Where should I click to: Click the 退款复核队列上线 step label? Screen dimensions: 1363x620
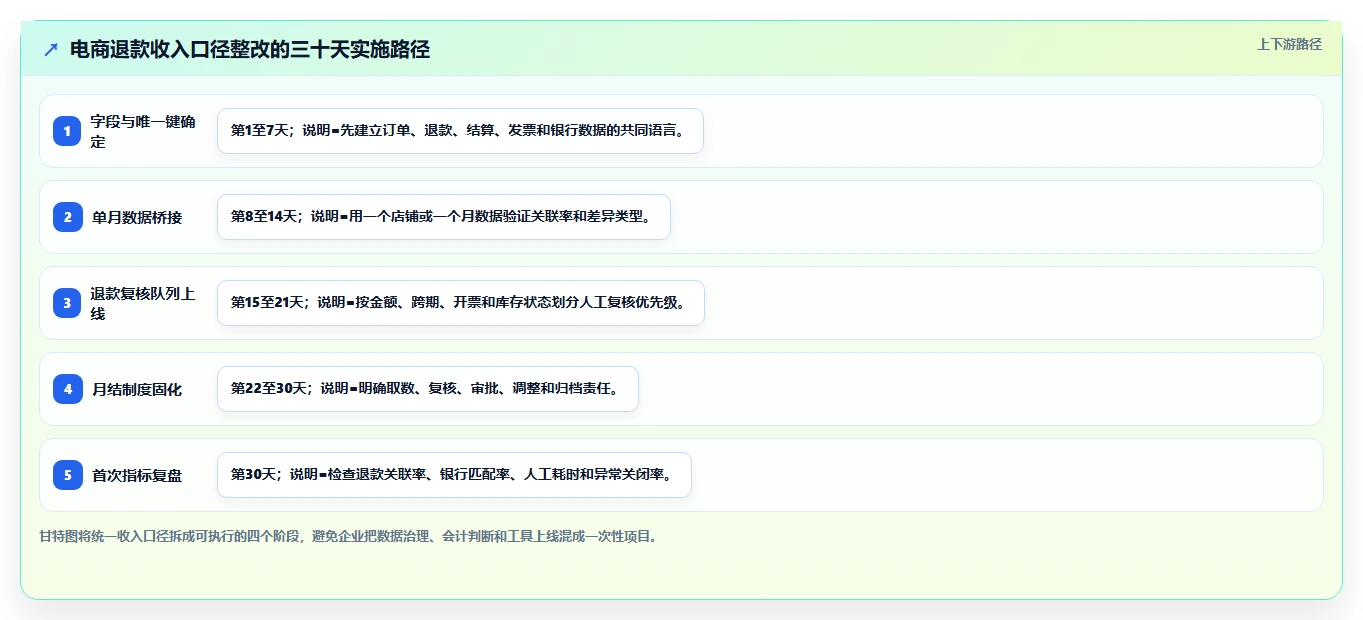click(x=143, y=303)
